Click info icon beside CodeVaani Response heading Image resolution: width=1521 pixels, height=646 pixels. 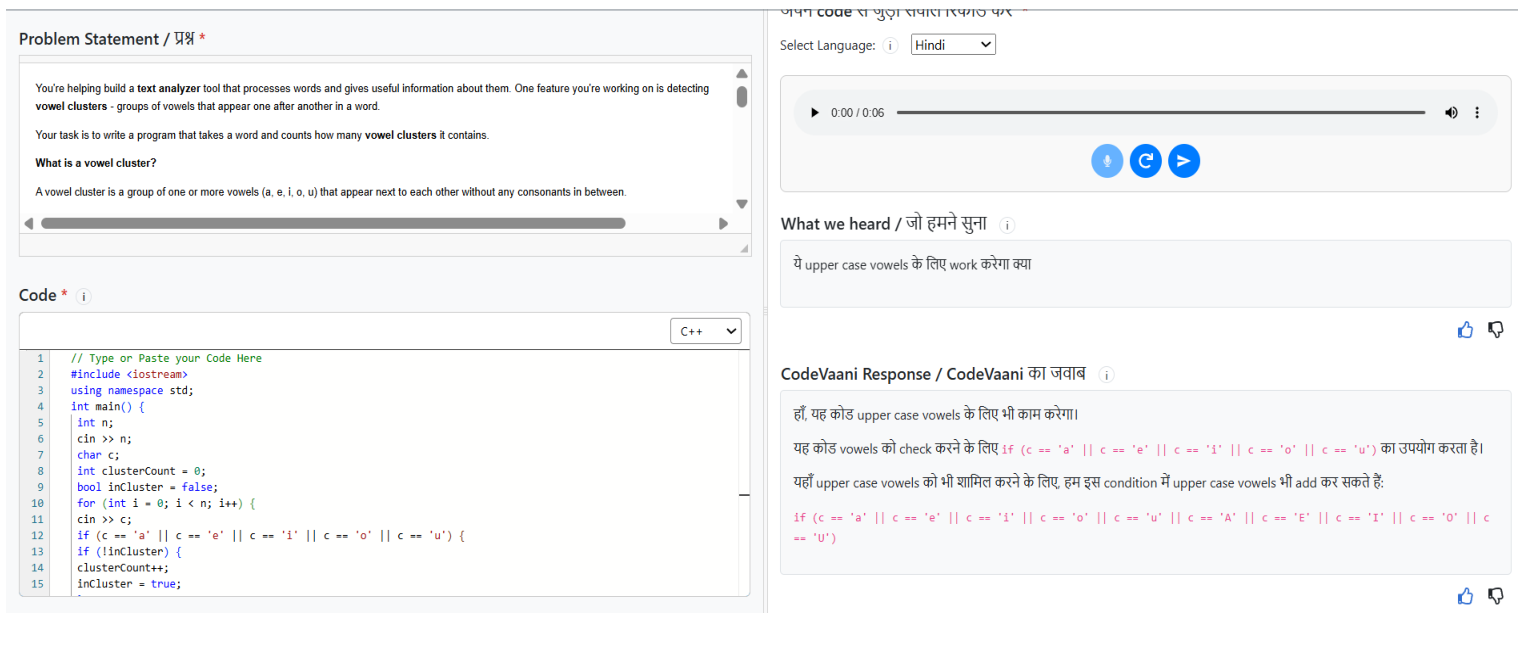[x=1106, y=375]
